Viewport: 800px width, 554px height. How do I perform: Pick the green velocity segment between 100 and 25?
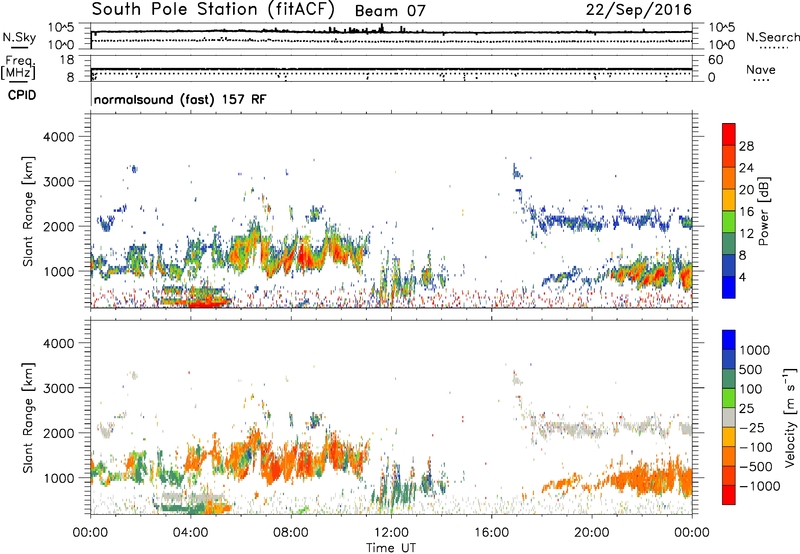(x=729, y=398)
